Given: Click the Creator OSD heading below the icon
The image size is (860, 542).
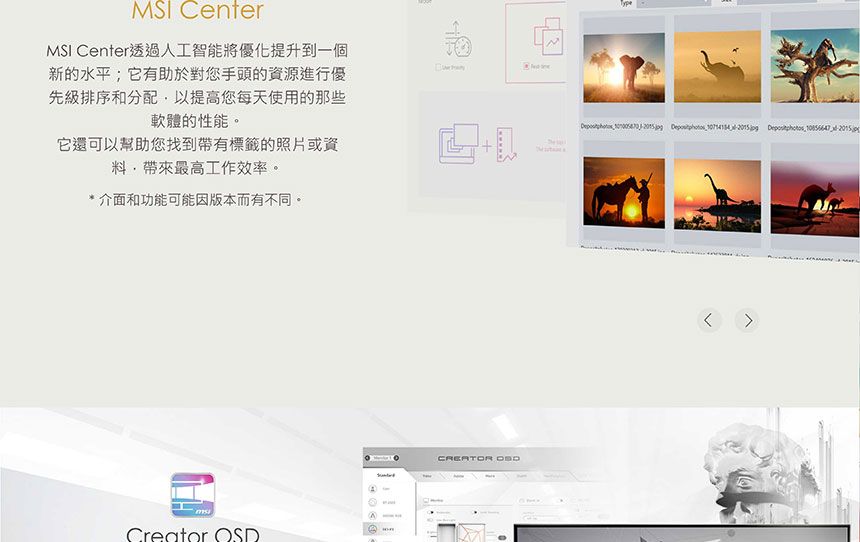Looking at the screenshot, I should 193,534.
